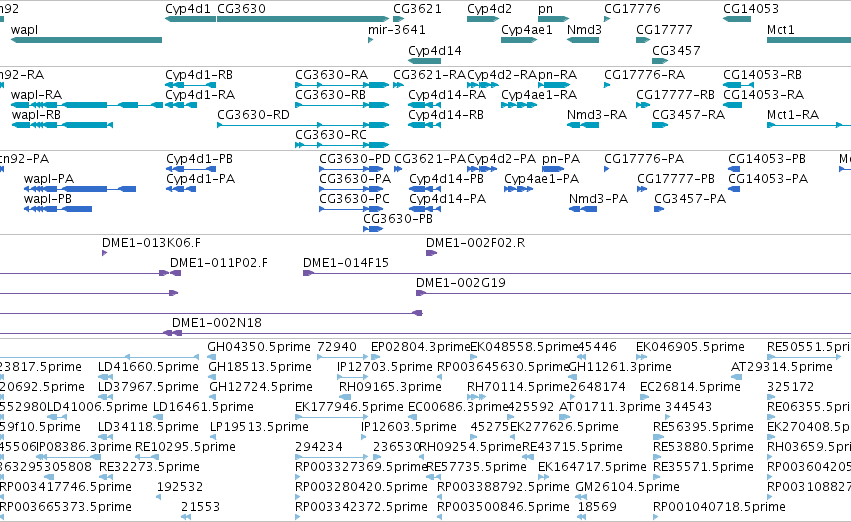
Task: Click the CG14053 gene label
Action: pos(751,9)
